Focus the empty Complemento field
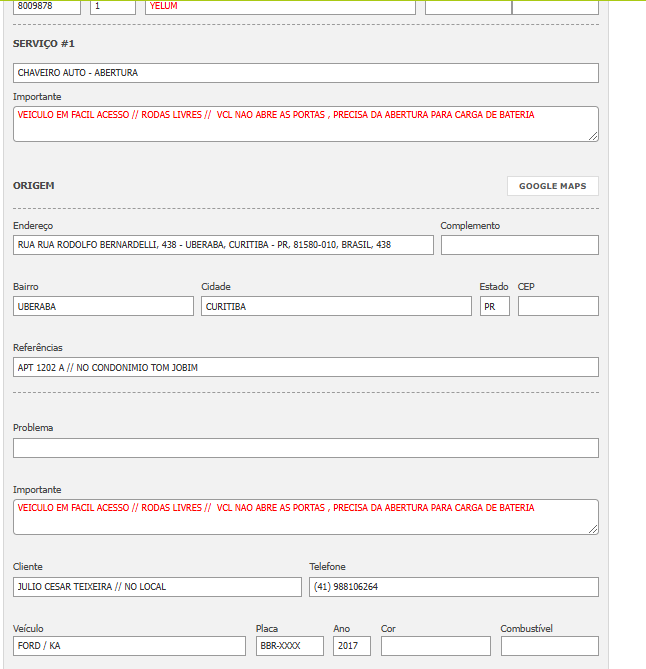Screen dimensions: 646x669 coord(519,245)
